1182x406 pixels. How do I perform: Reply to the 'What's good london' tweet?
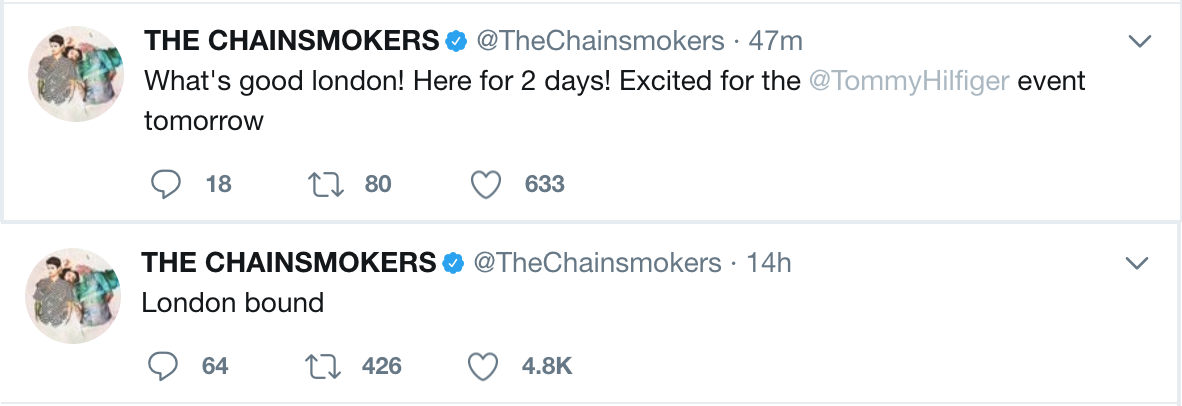(x=165, y=184)
